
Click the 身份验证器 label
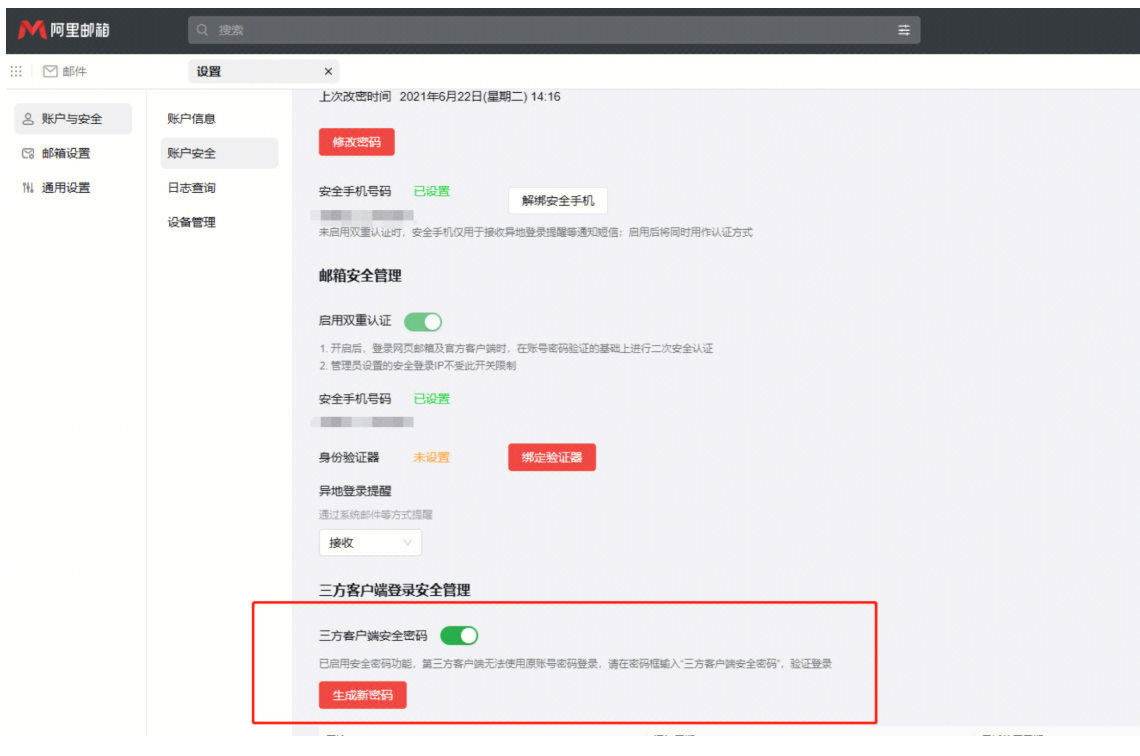point(349,457)
